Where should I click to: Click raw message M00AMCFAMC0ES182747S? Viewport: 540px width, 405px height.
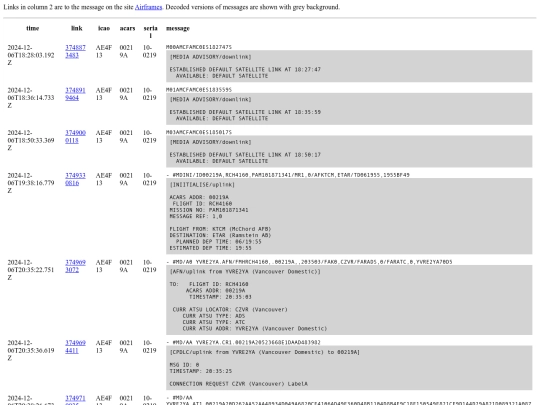click(199, 47)
